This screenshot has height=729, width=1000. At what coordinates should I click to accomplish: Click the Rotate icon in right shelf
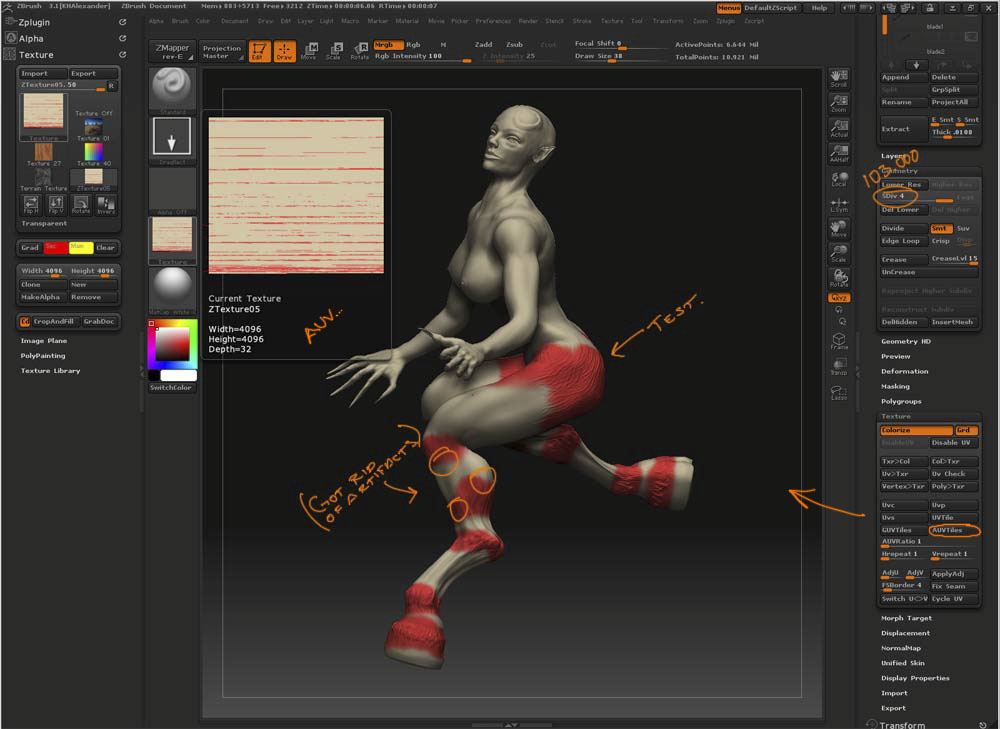tap(839, 279)
